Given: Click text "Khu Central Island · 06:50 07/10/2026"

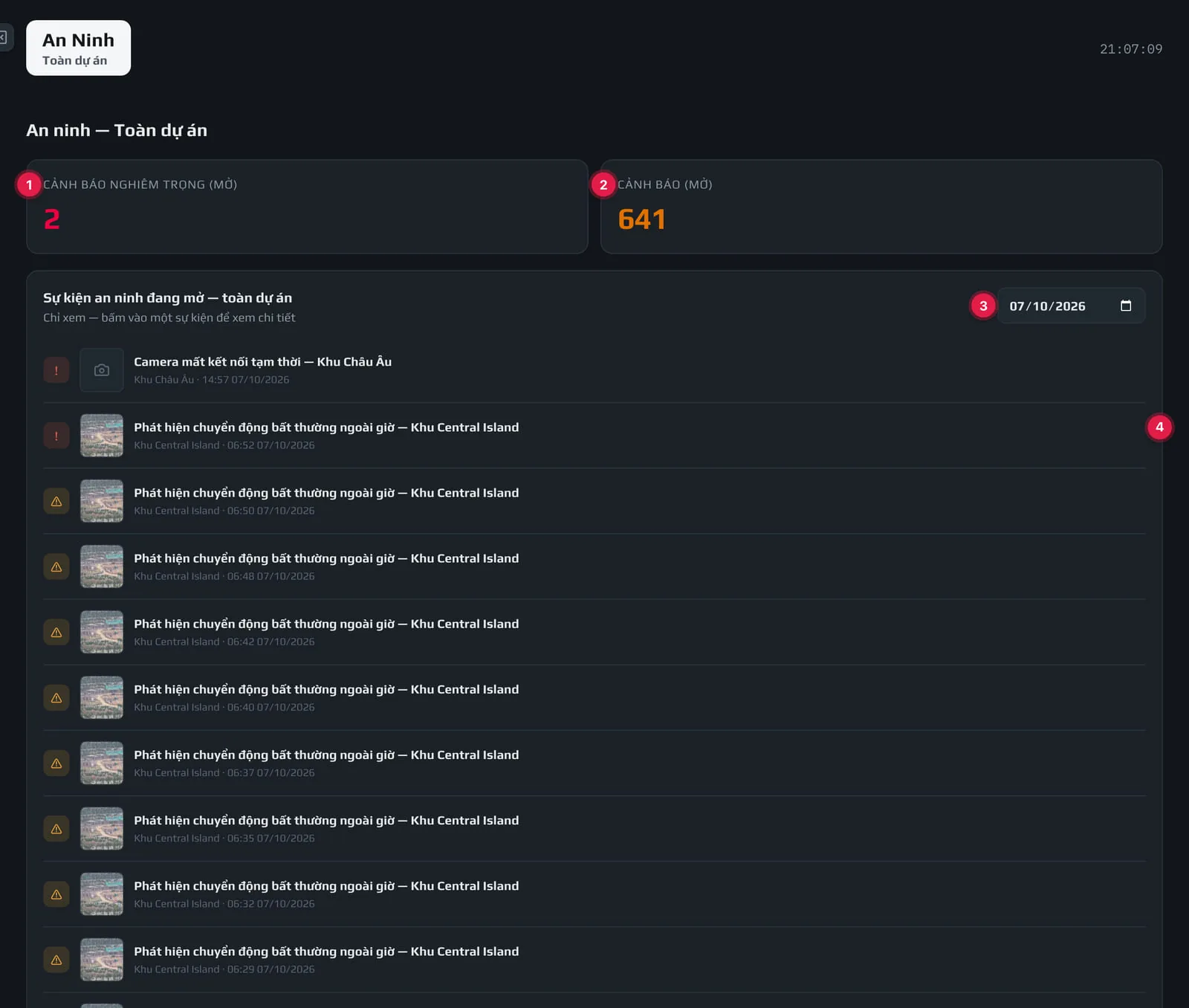Looking at the screenshot, I should click(x=224, y=511).
